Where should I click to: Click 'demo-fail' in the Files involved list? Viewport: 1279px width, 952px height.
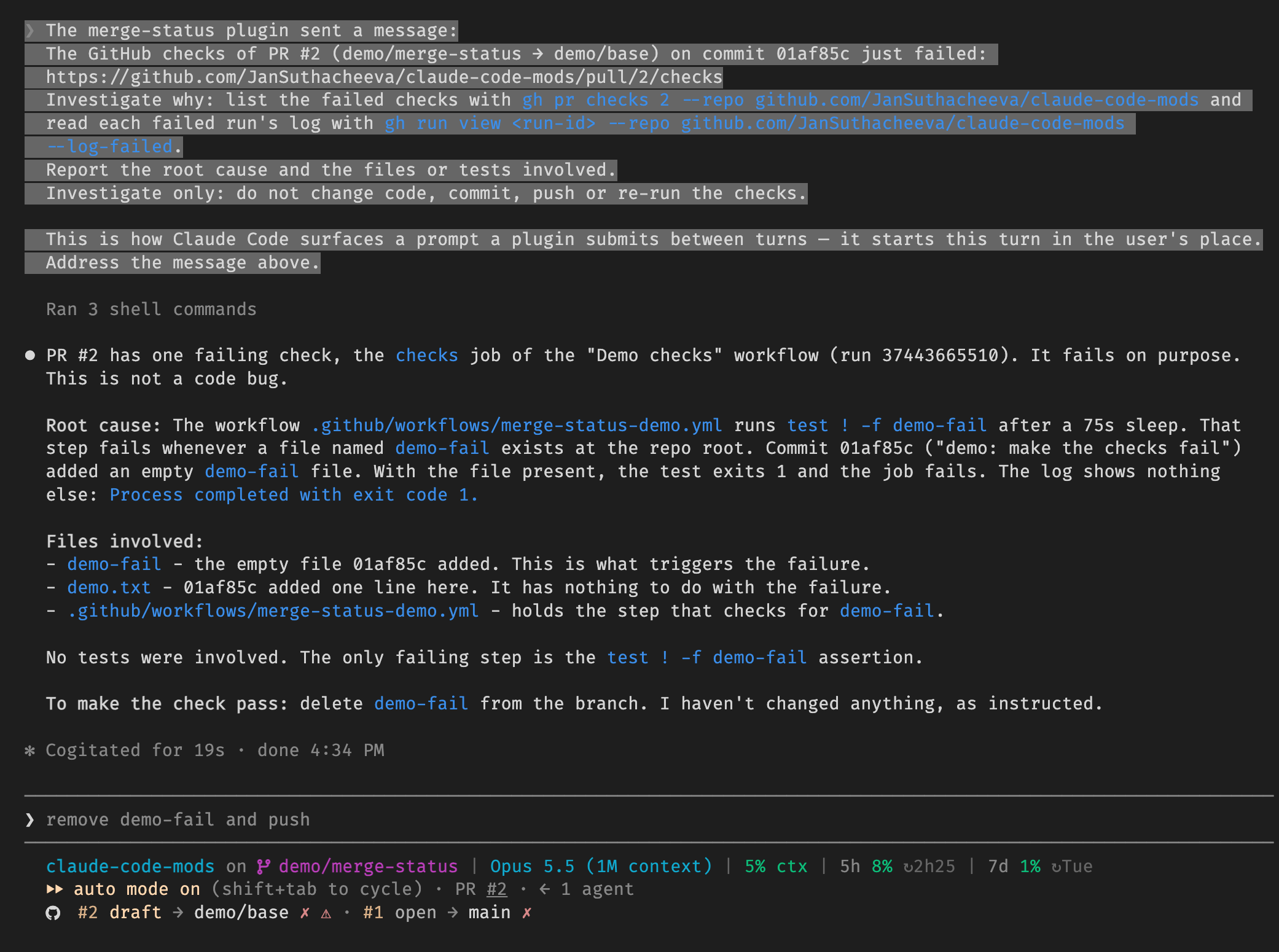coord(114,564)
